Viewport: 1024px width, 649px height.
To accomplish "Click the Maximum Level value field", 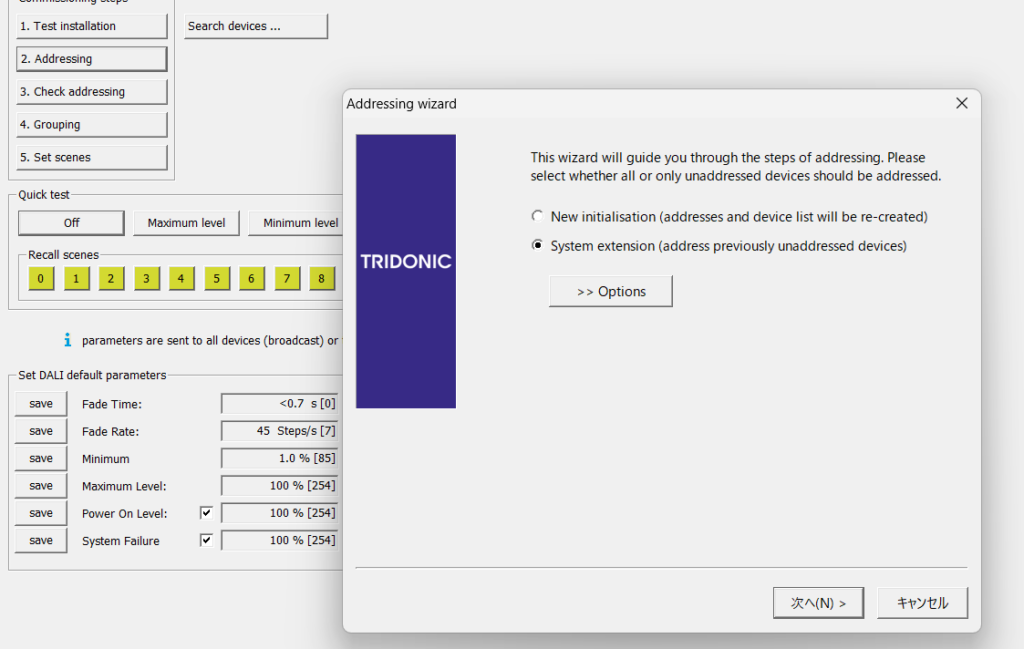I will (280, 486).
